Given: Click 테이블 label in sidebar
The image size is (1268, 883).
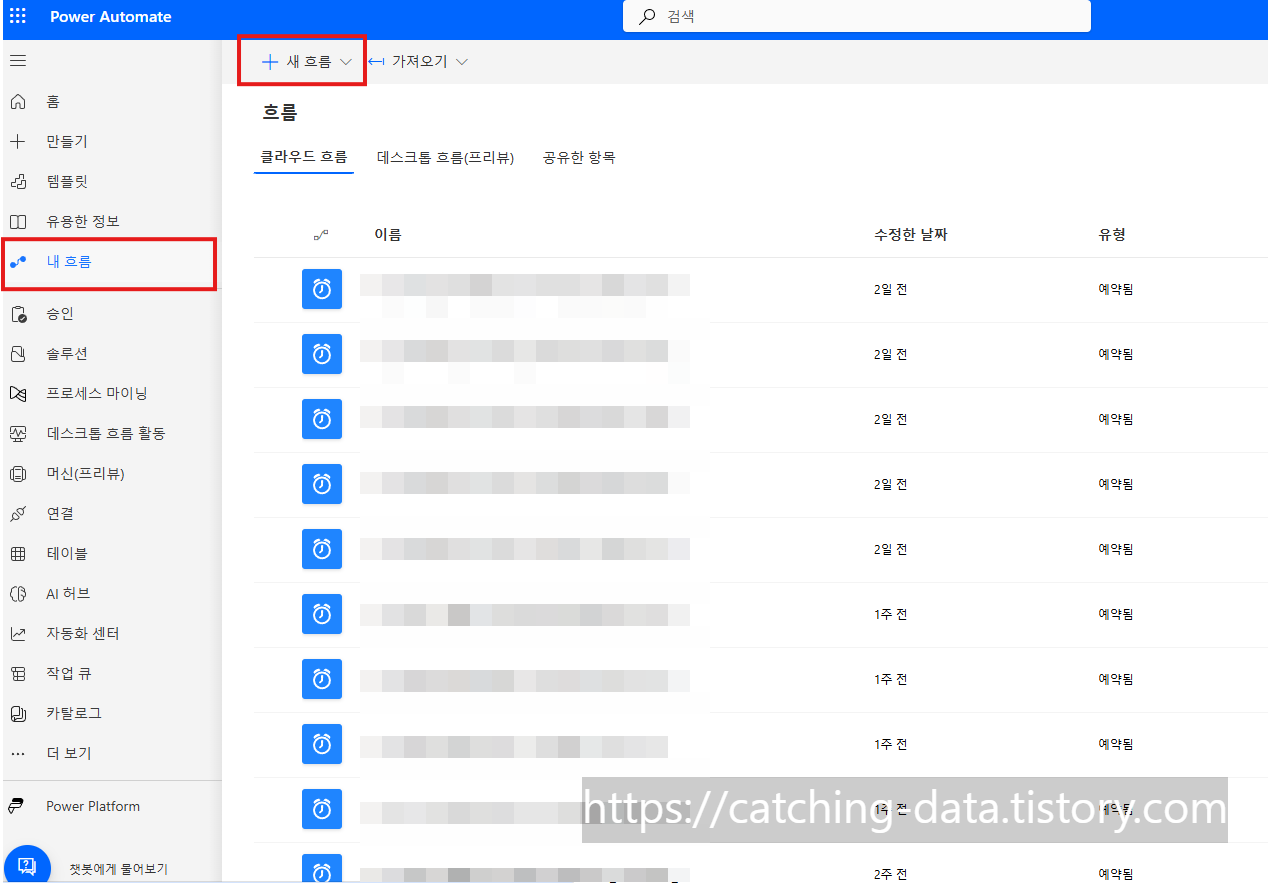Looking at the screenshot, I should pos(67,554).
